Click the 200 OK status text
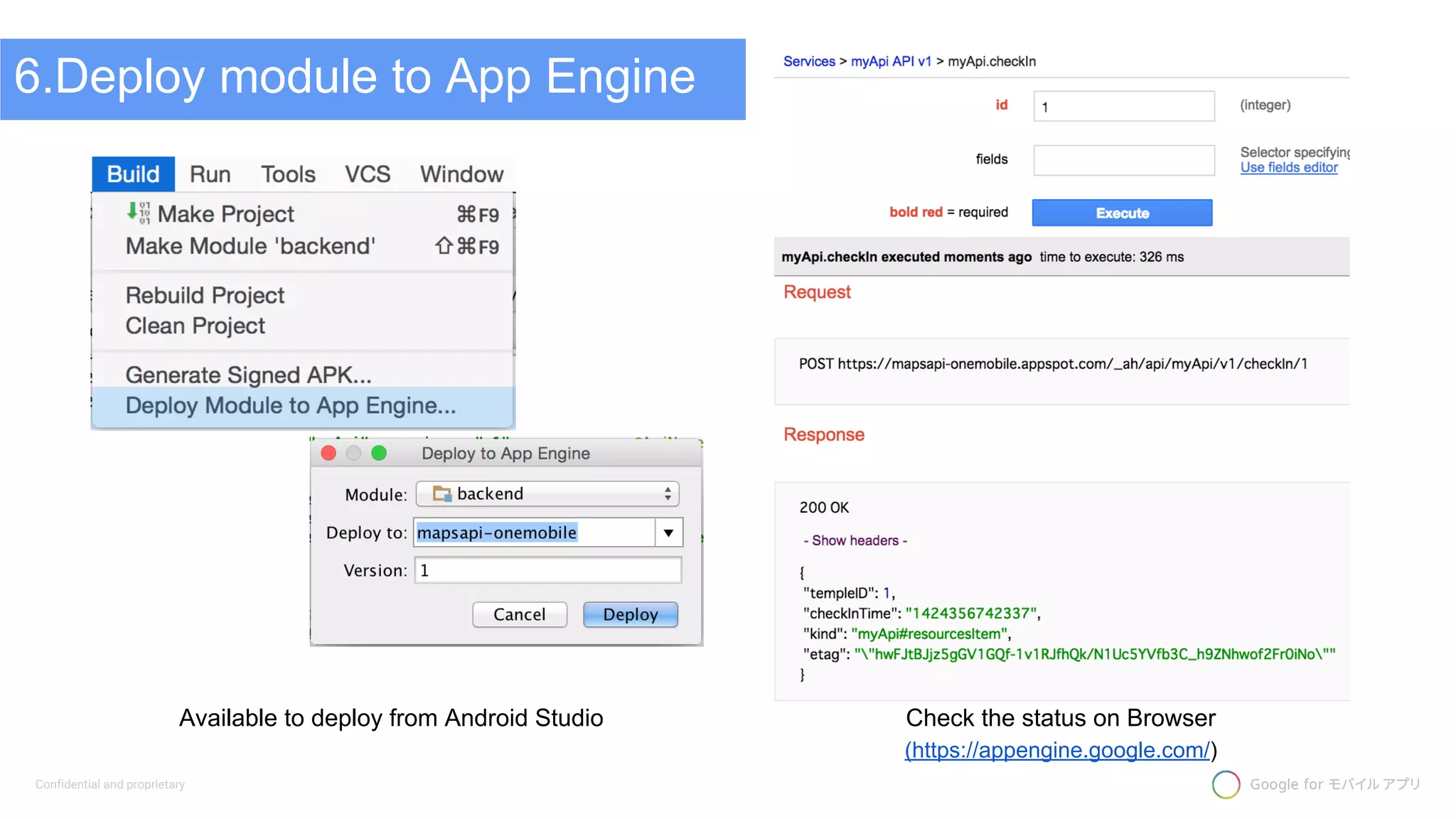 pyautogui.click(x=824, y=508)
